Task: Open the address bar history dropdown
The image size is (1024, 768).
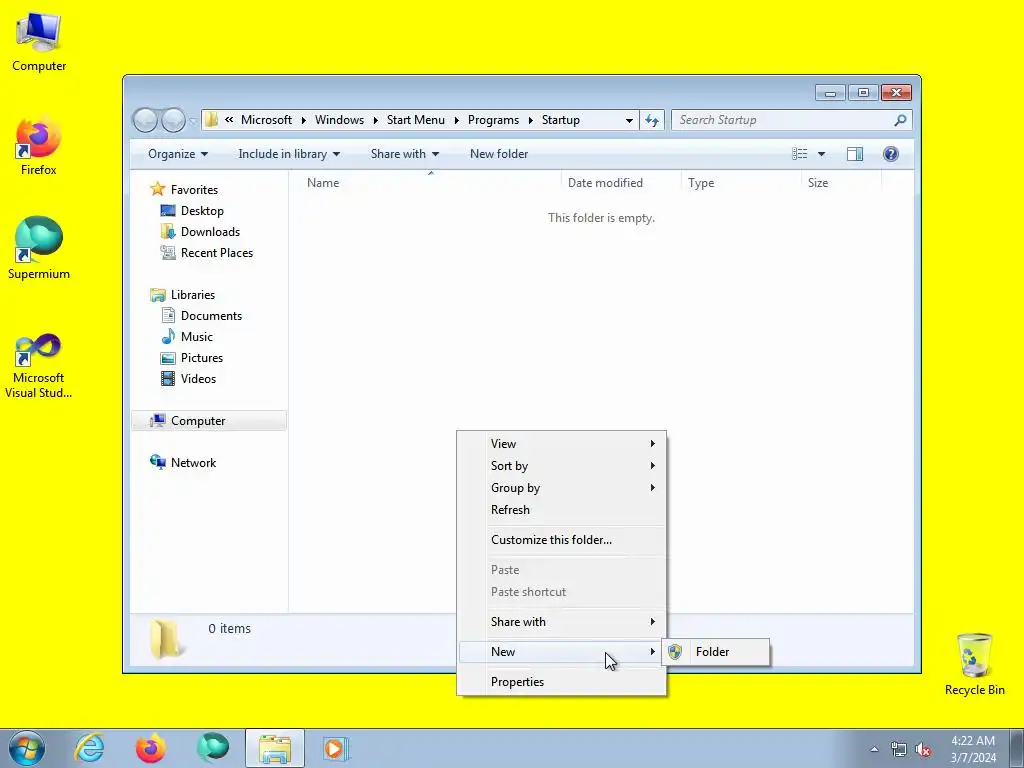Action: [x=629, y=120]
